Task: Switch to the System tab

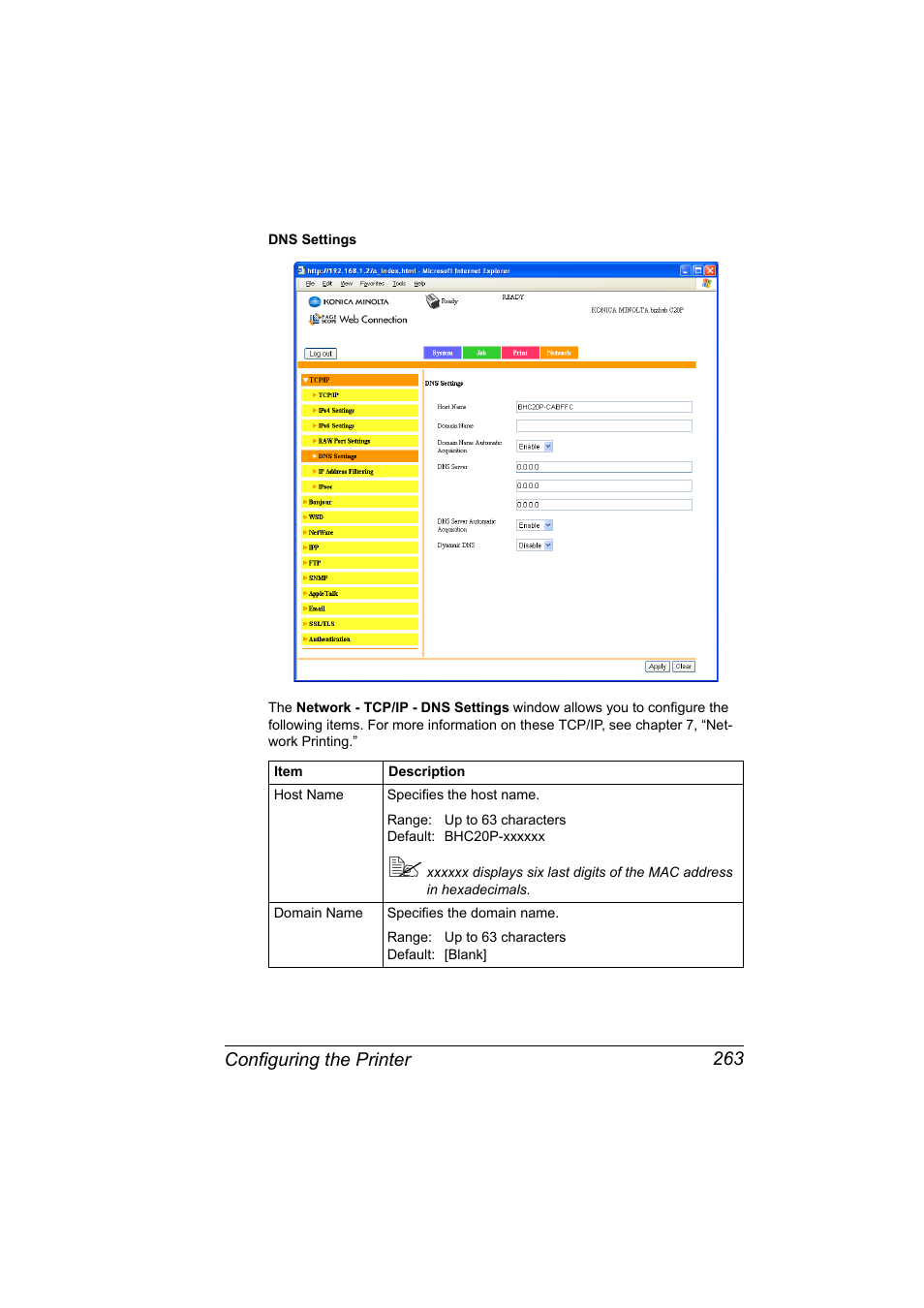Action: coord(443,353)
